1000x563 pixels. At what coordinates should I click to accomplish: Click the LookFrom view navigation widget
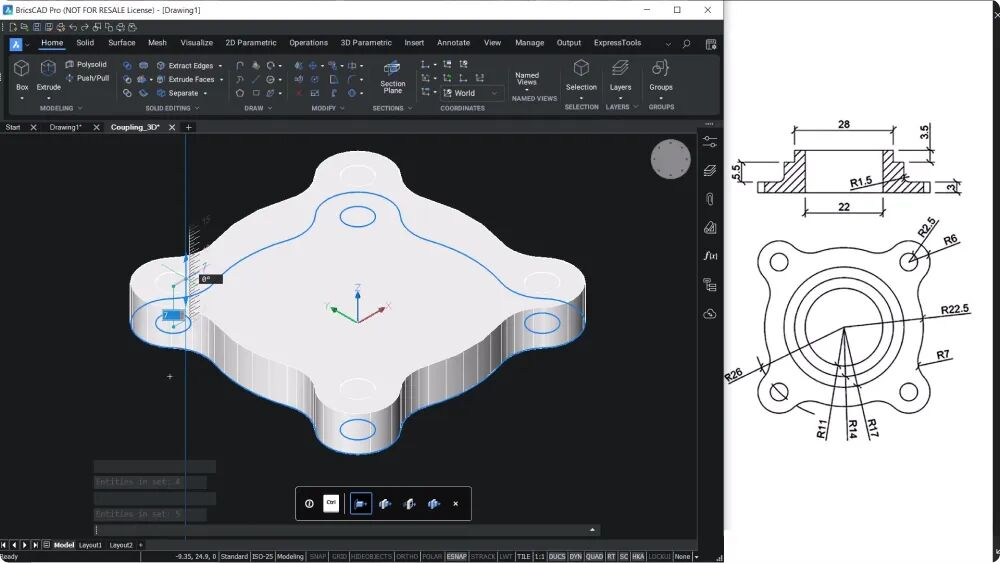click(x=670, y=159)
